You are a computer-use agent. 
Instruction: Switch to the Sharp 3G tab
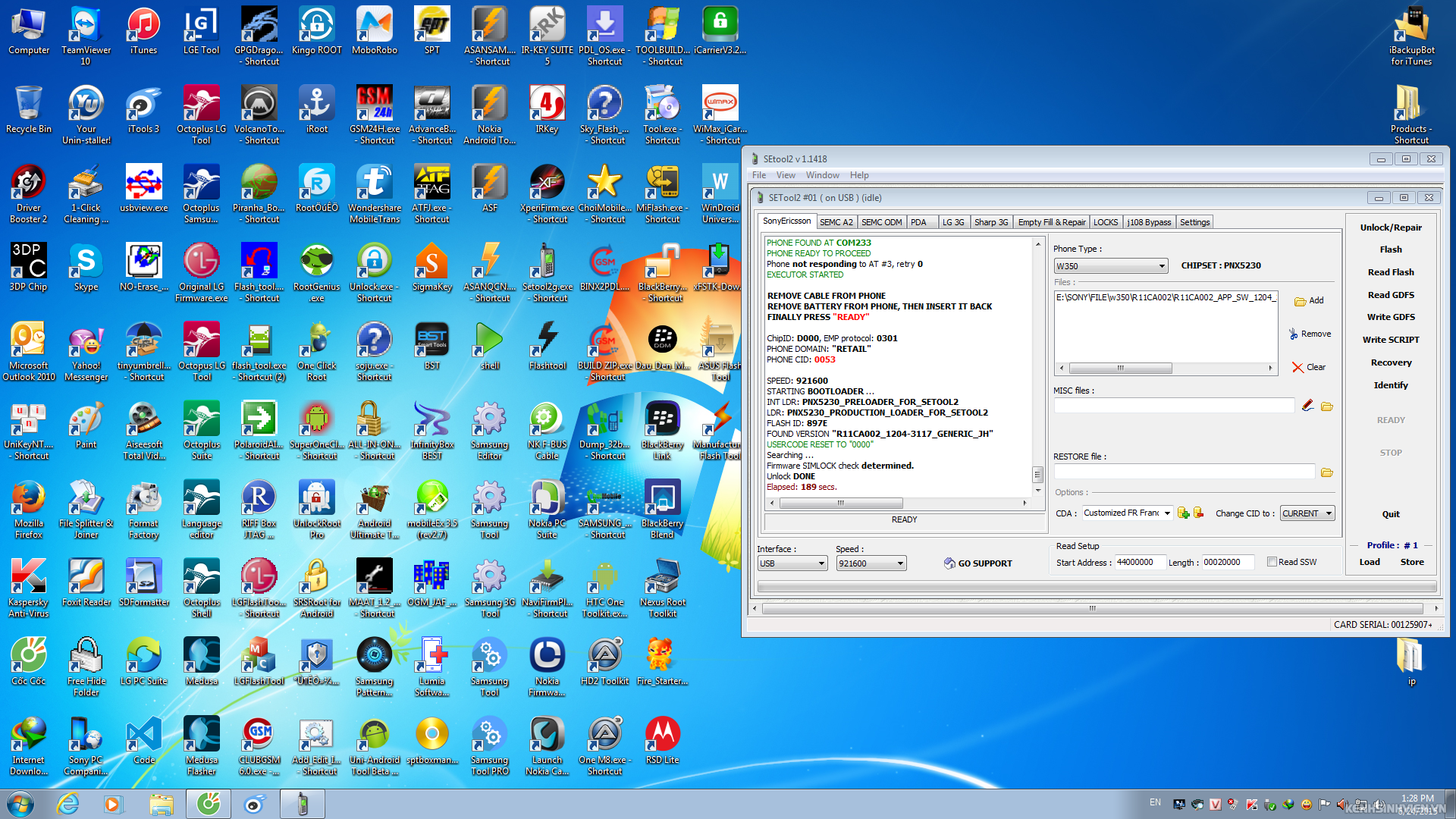click(991, 222)
